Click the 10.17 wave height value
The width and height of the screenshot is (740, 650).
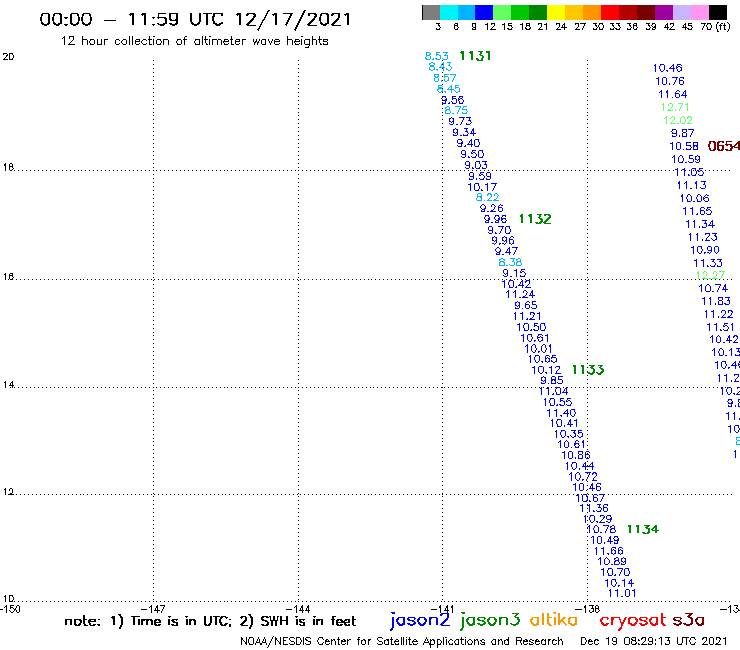[x=482, y=187]
